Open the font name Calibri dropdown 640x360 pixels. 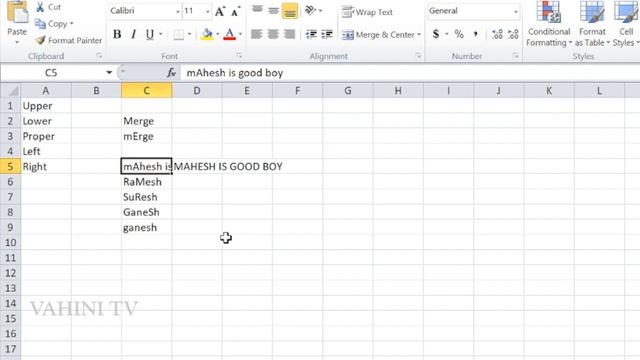178,11
